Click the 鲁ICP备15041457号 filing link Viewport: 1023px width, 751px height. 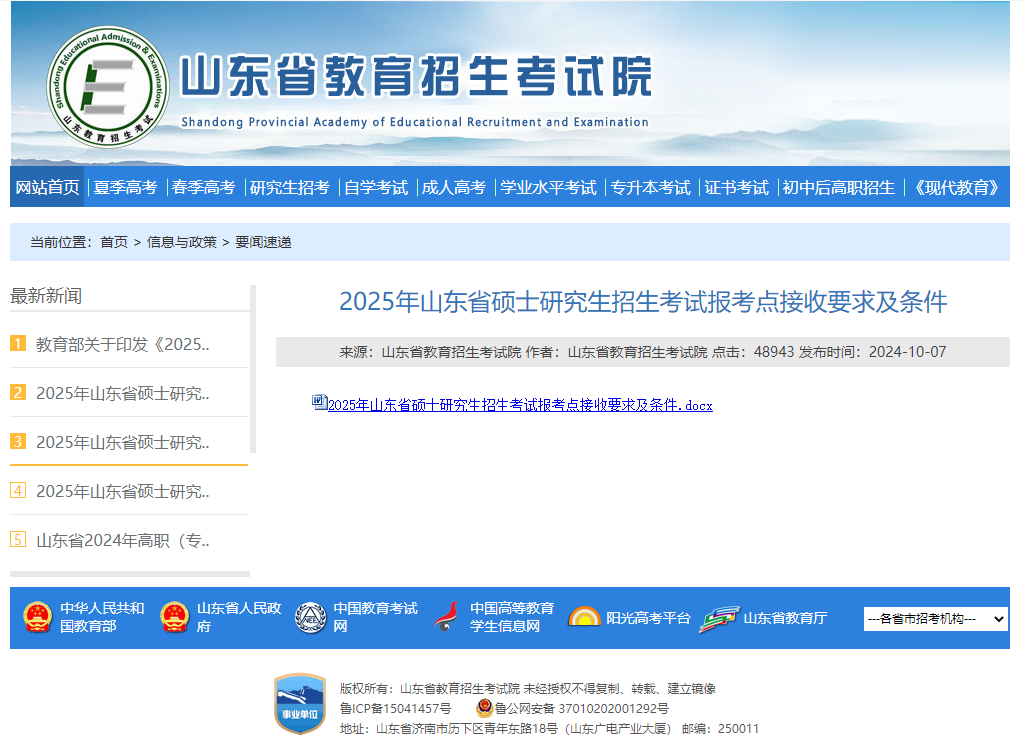pyautogui.click(x=395, y=708)
